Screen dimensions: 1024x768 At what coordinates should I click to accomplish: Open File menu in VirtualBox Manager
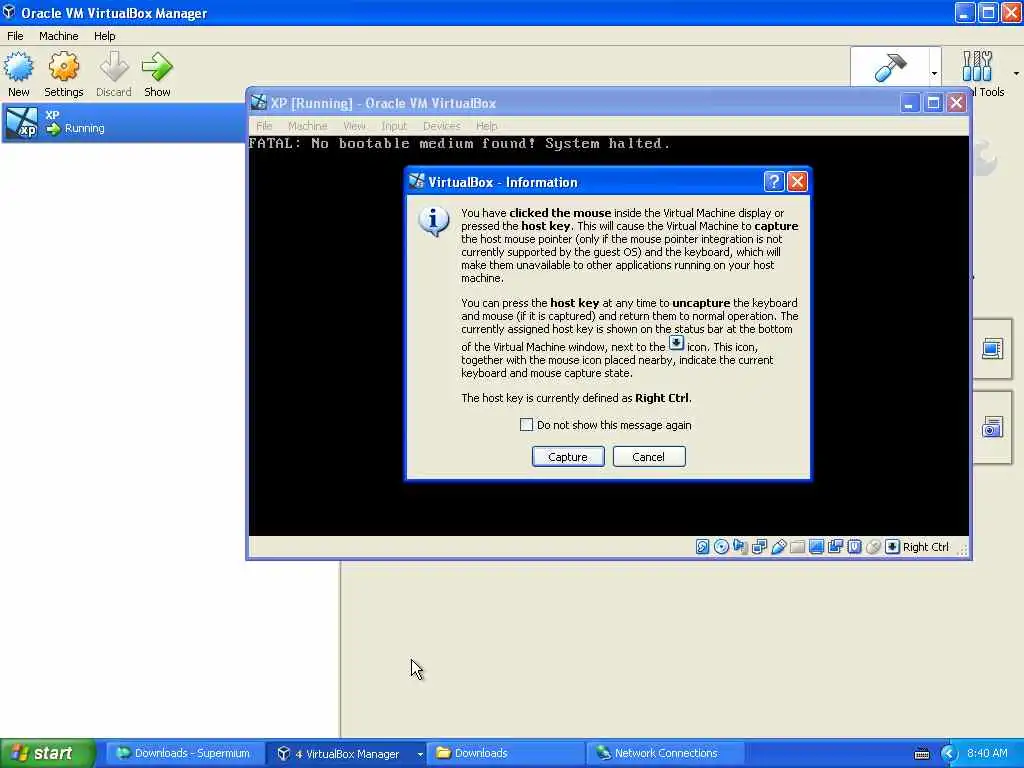[x=15, y=36]
